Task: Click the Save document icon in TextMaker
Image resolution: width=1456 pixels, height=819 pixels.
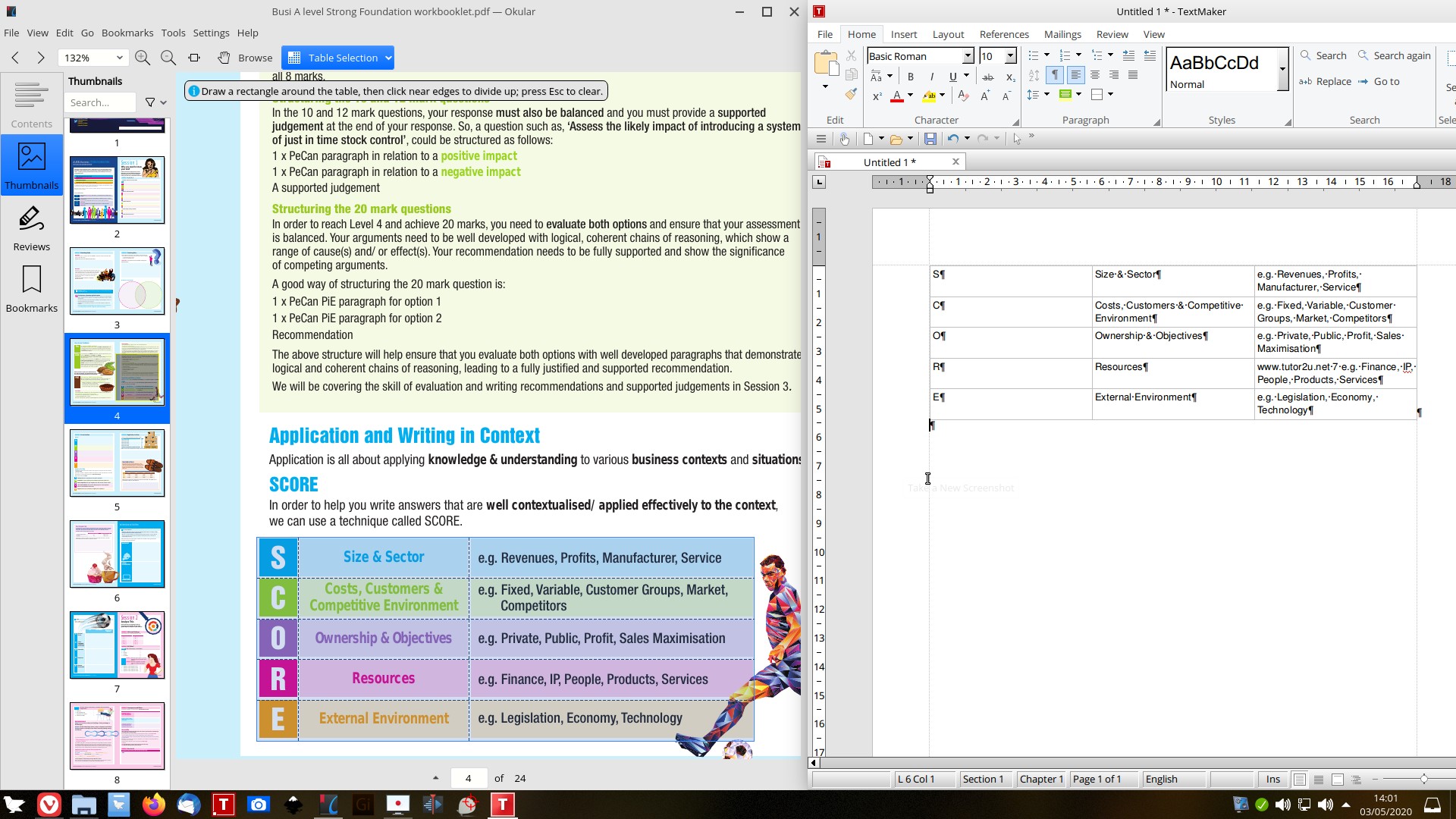Action: (930, 139)
